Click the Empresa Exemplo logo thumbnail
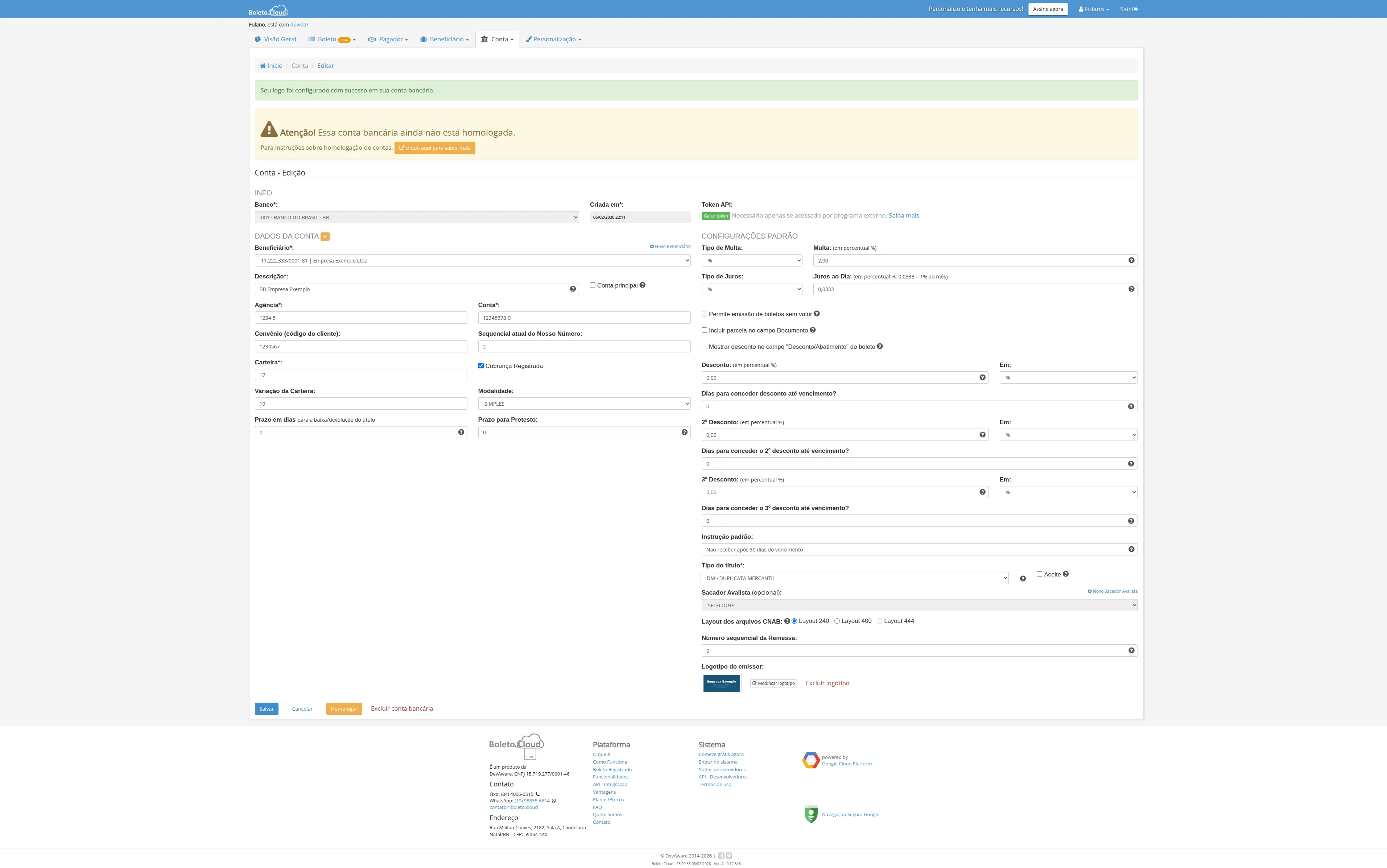Viewport: 1387px width, 868px height. click(x=721, y=683)
